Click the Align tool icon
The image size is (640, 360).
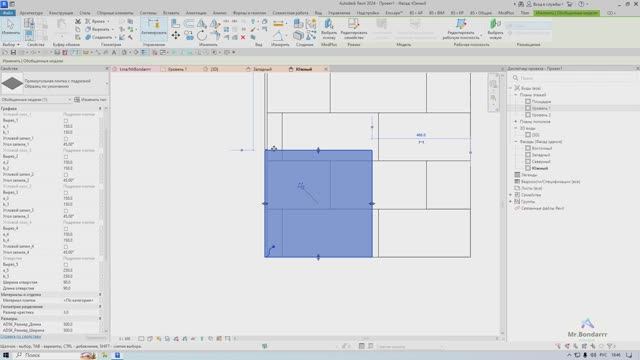pyautogui.click(x=176, y=23)
